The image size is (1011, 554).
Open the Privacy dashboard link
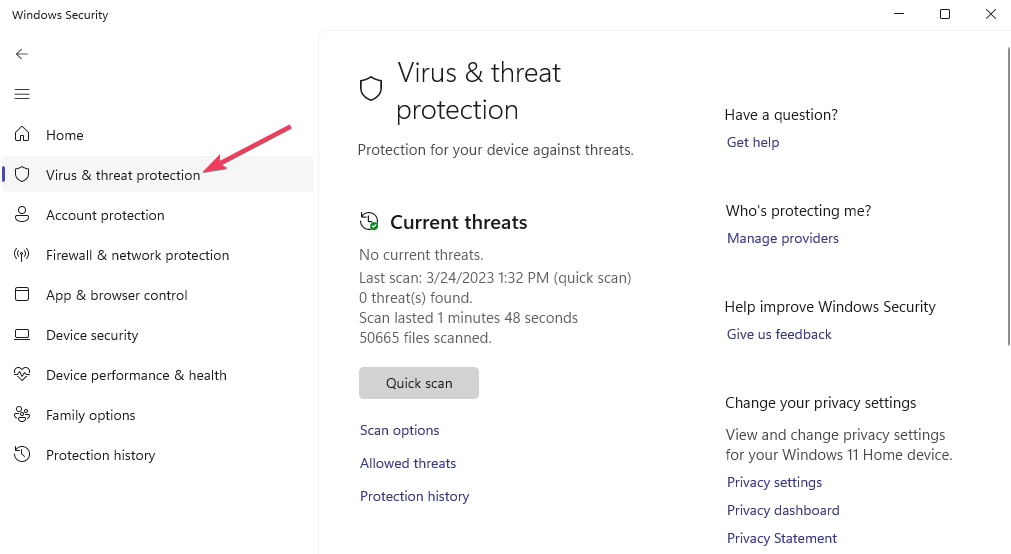(782, 510)
